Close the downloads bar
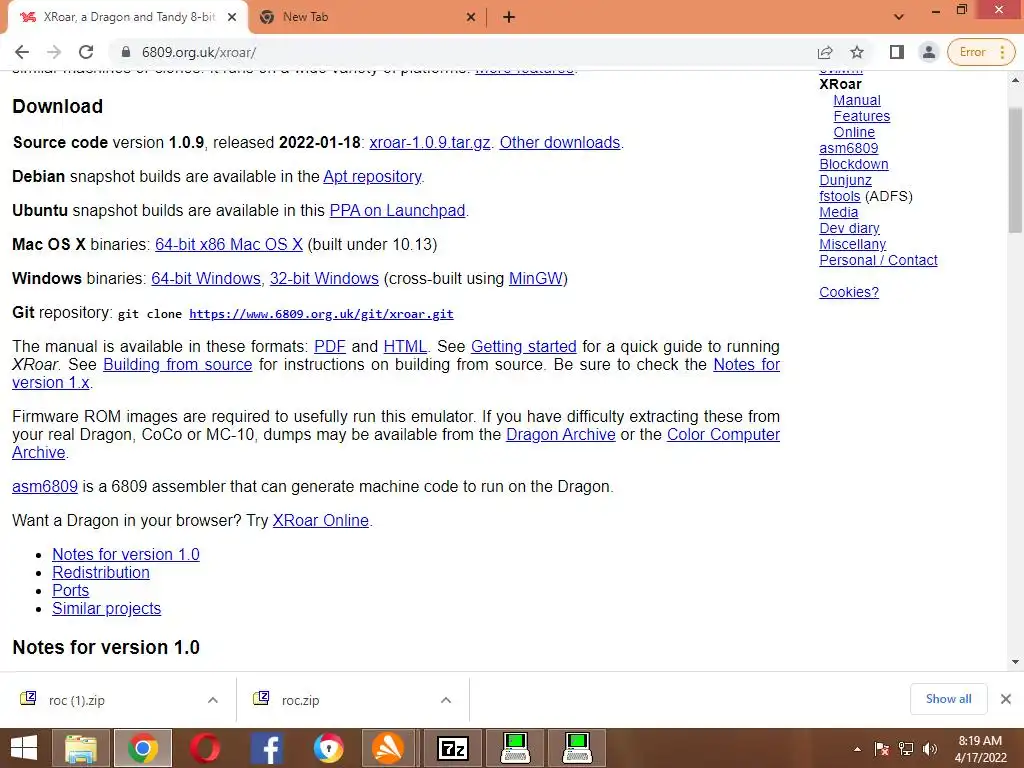The image size is (1024, 768). [1006, 699]
